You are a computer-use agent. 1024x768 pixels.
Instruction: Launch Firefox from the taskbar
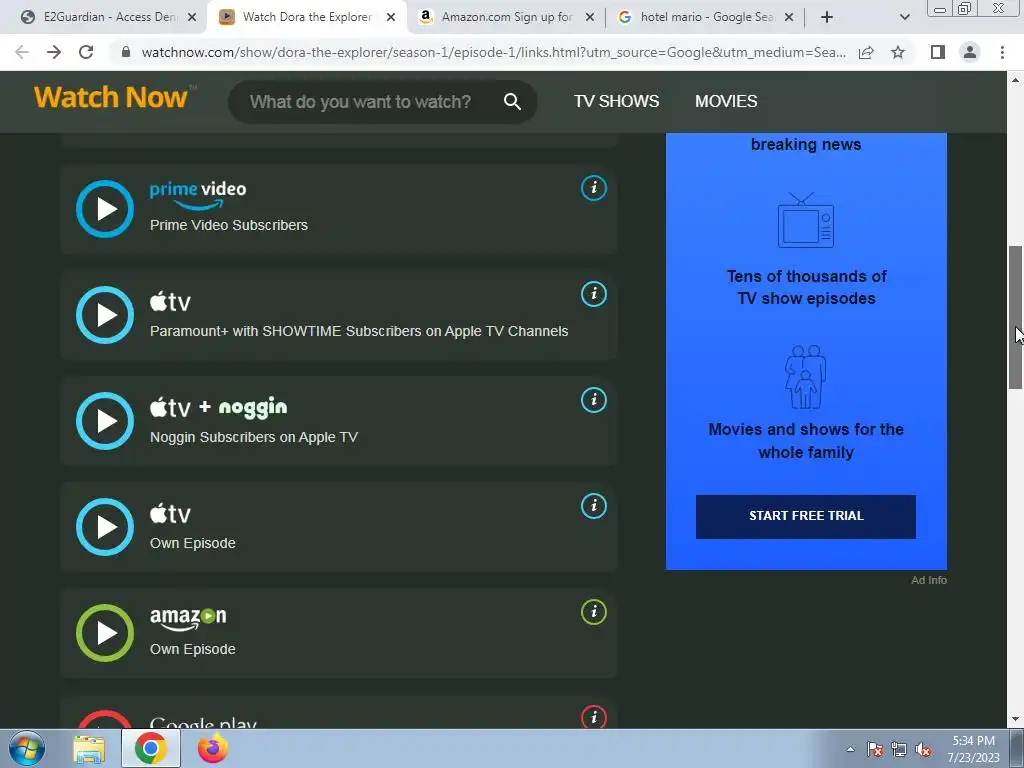212,748
